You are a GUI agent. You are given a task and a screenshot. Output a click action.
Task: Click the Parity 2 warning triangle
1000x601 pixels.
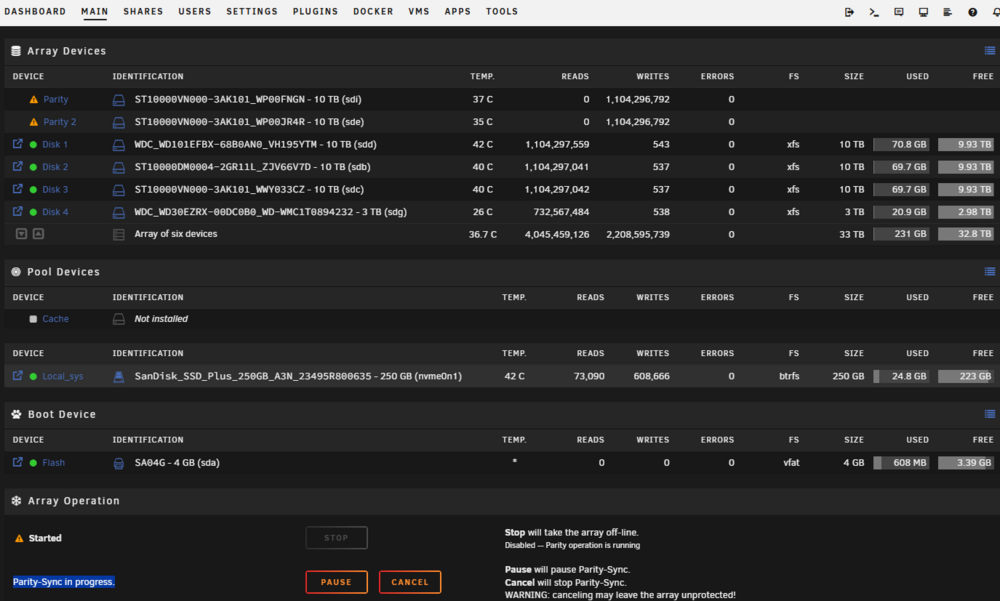(34, 122)
